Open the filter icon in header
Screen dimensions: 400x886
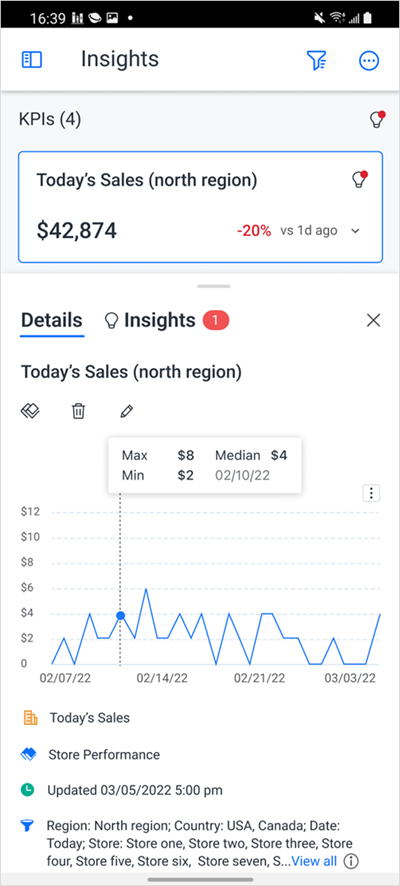coord(316,60)
